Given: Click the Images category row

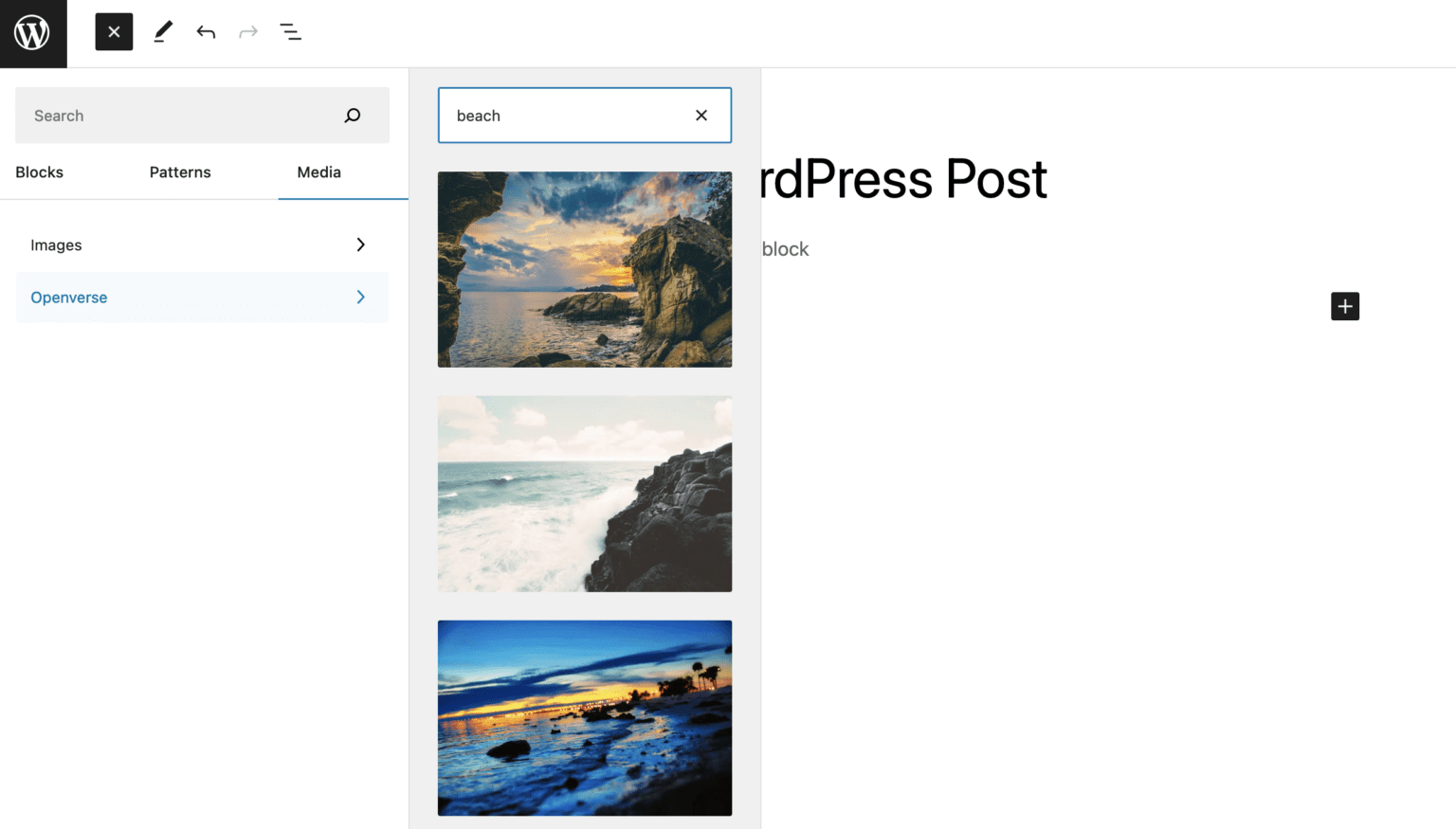Looking at the screenshot, I should 142,244.
